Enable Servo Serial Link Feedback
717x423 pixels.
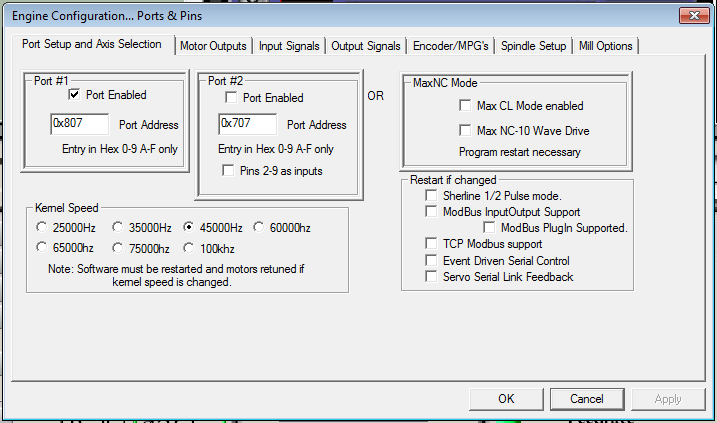tap(431, 277)
